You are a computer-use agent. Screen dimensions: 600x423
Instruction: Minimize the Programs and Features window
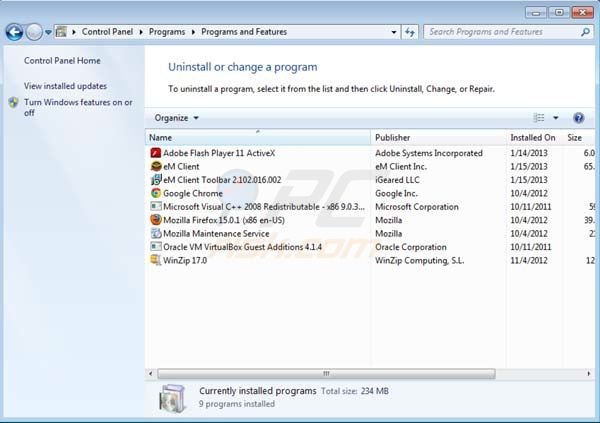point(536,13)
